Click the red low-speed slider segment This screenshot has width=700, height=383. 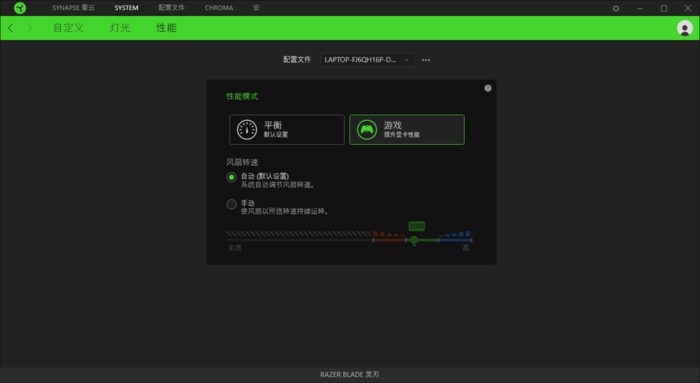(389, 240)
